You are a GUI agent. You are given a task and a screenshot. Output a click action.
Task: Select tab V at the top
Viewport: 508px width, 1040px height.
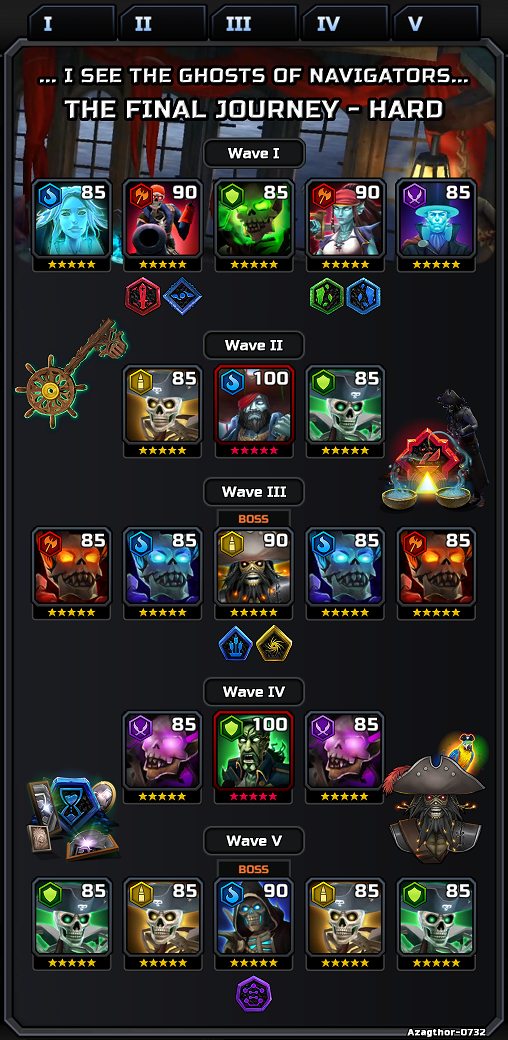436,23
